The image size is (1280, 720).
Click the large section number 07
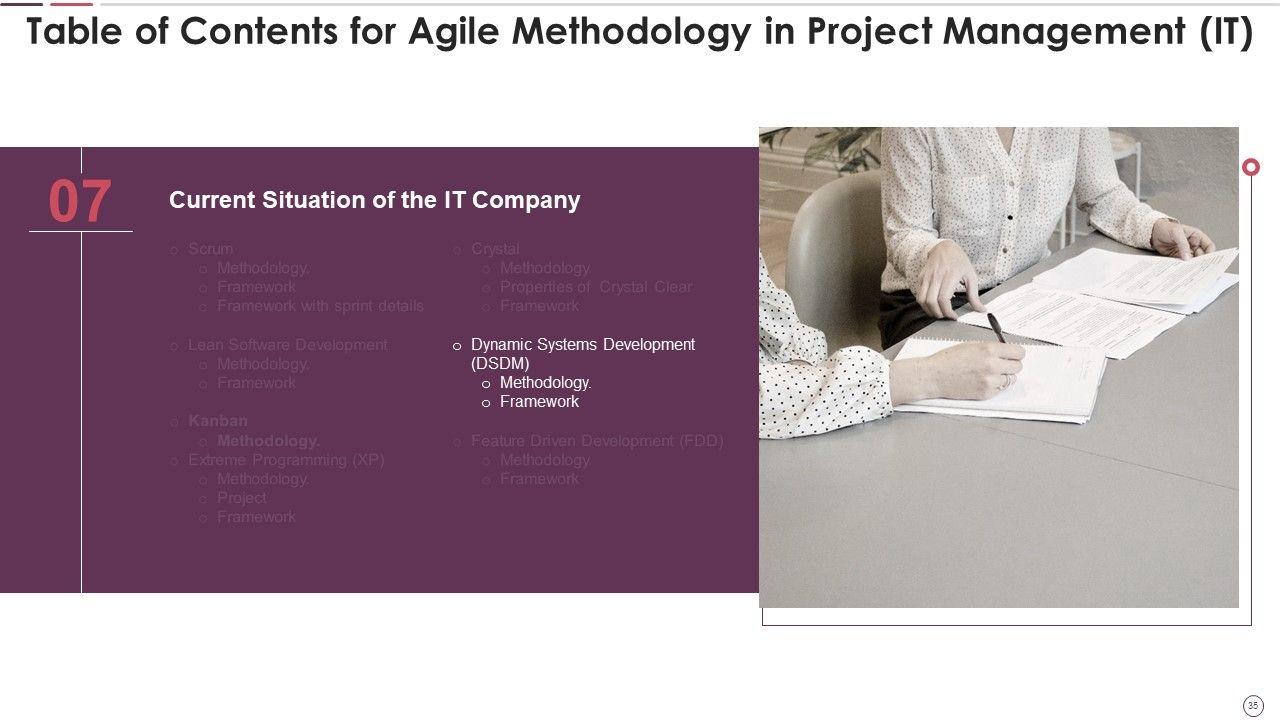pyautogui.click(x=80, y=201)
